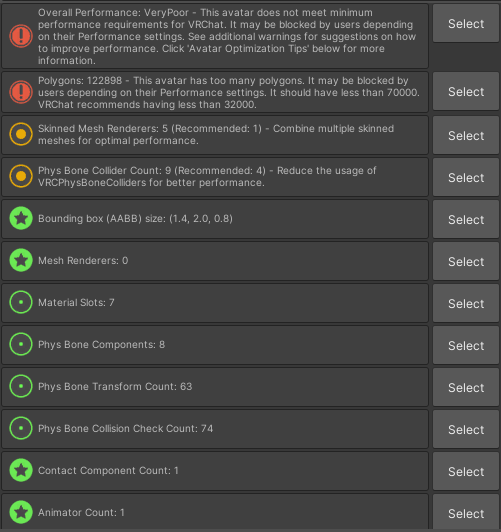This screenshot has width=501, height=532.
Task: Click the green circle icon for Phys Bone Components
Action: coord(21,344)
